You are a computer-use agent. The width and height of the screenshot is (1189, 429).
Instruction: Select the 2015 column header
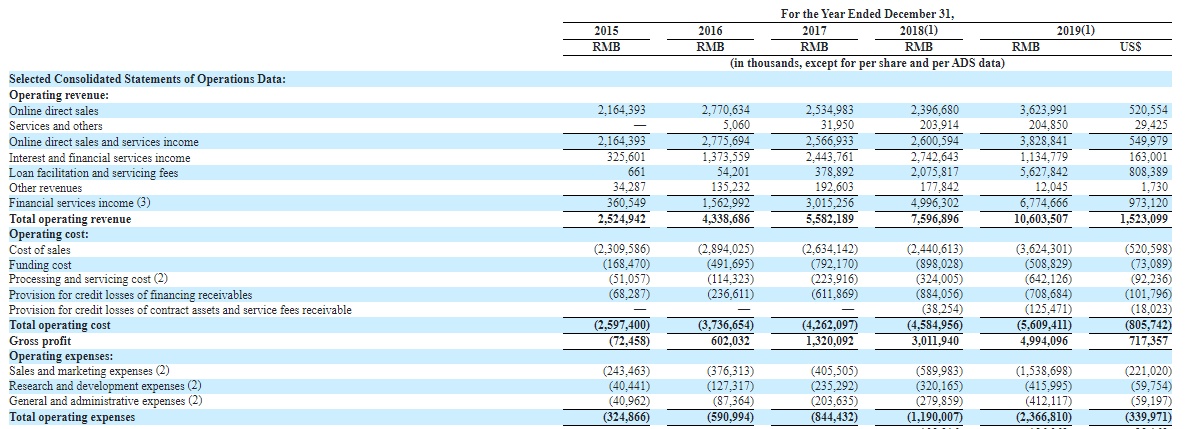click(605, 31)
